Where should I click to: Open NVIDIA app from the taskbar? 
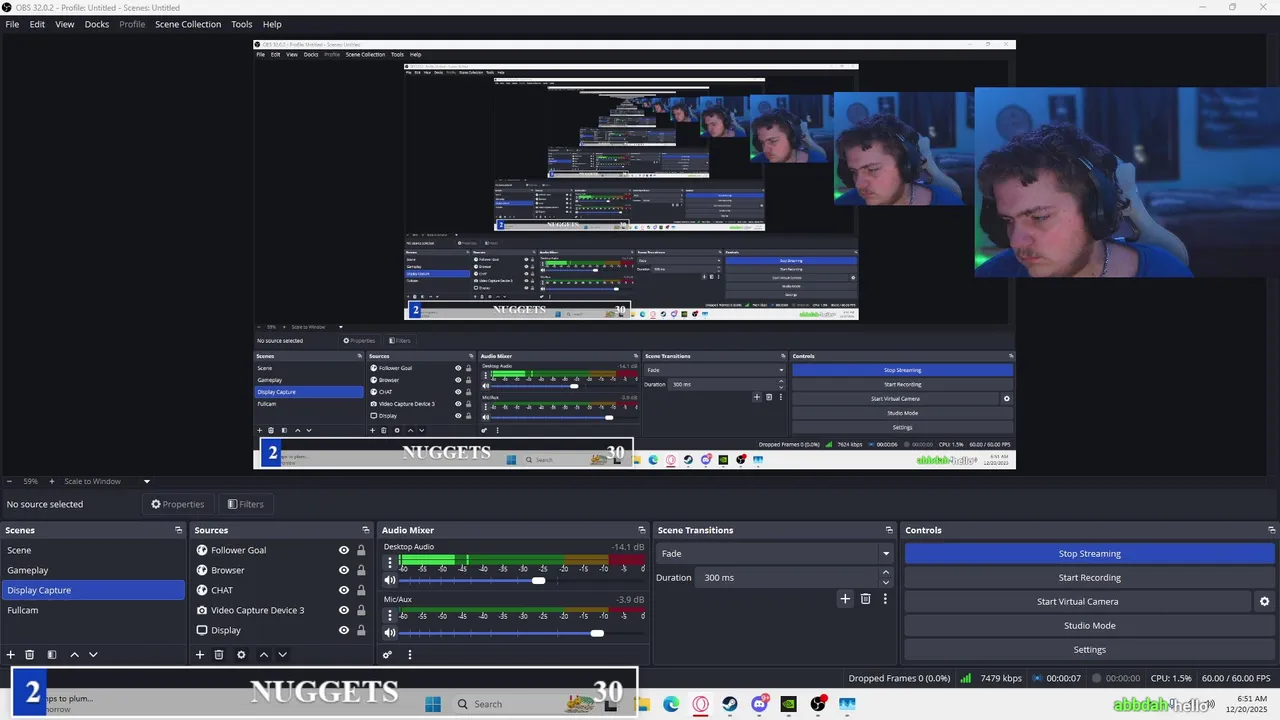789,704
